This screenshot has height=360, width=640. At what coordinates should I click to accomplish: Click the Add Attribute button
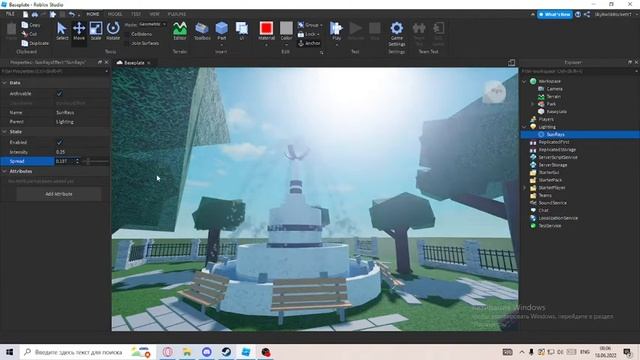tap(59, 194)
